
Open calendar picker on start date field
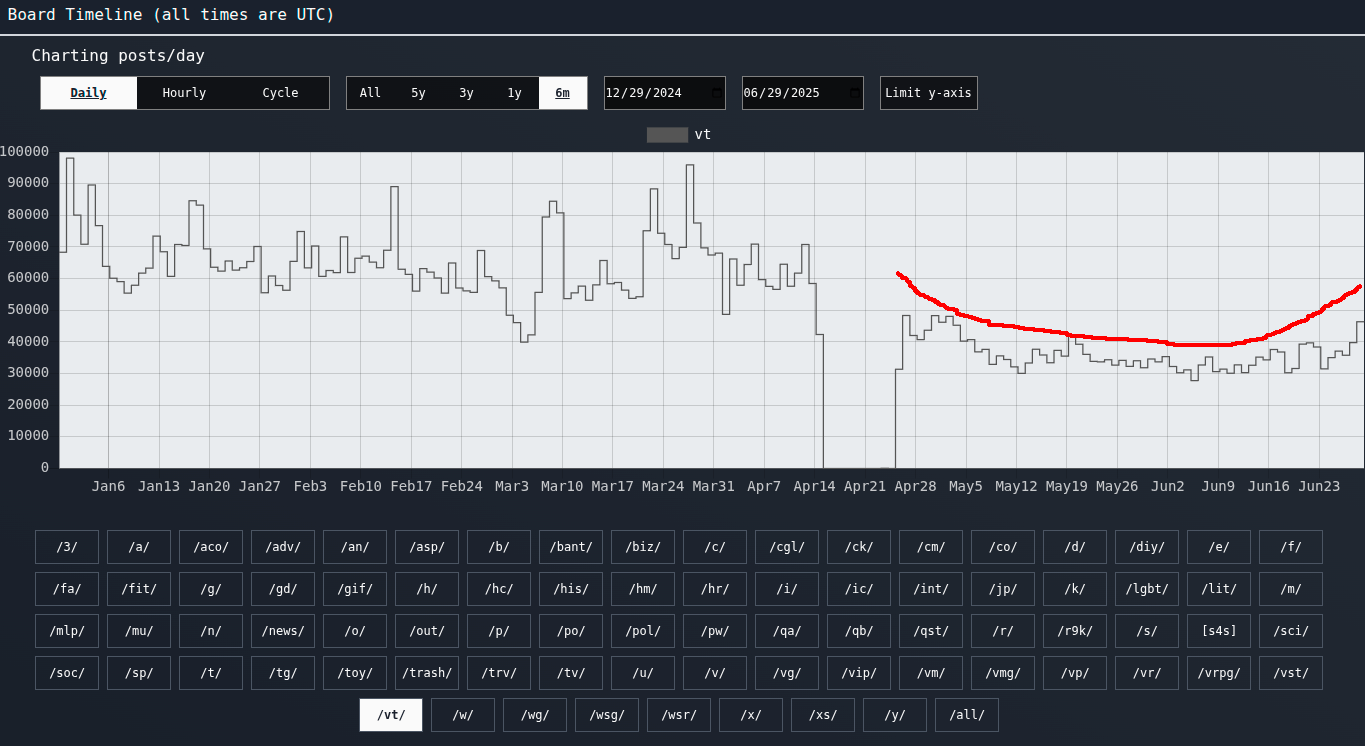[716, 93]
